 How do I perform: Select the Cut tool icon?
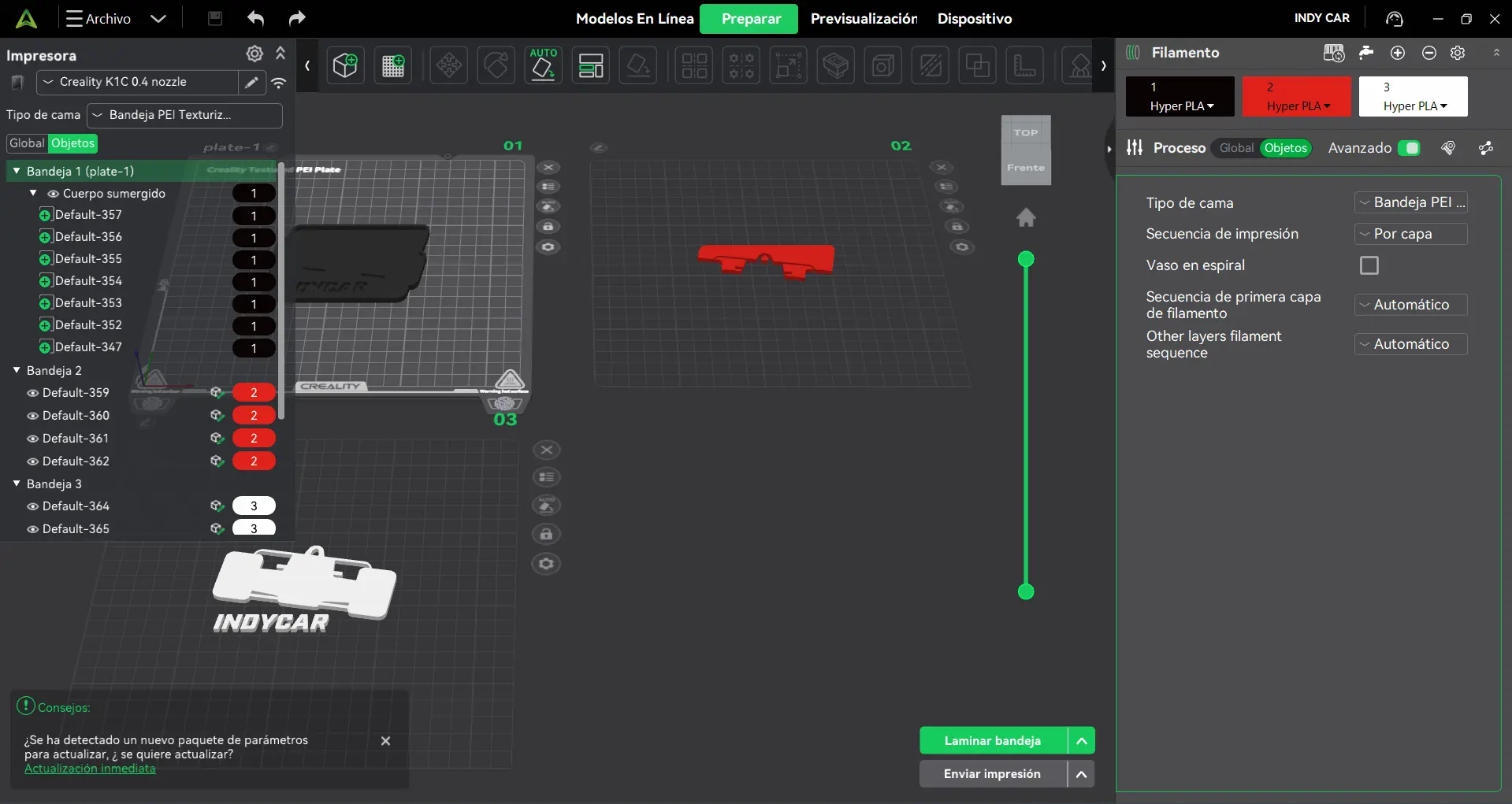(931, 65)
